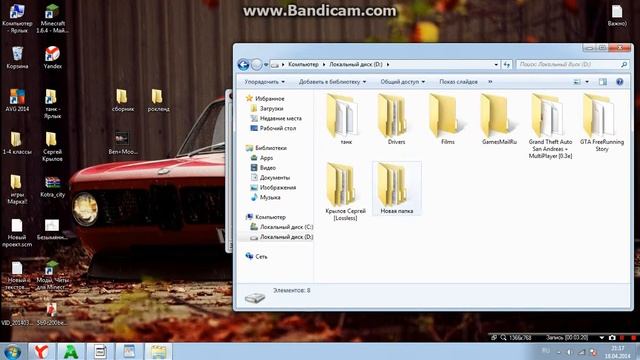Open the GamesMailRu folder
Screen dimensions: 640x360
[498, 118]
